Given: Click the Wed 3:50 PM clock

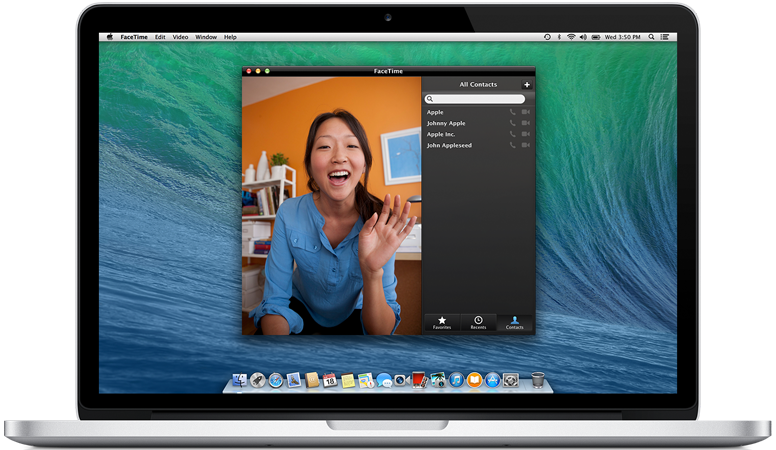Looking at the screenshot, I should point(623,37).
